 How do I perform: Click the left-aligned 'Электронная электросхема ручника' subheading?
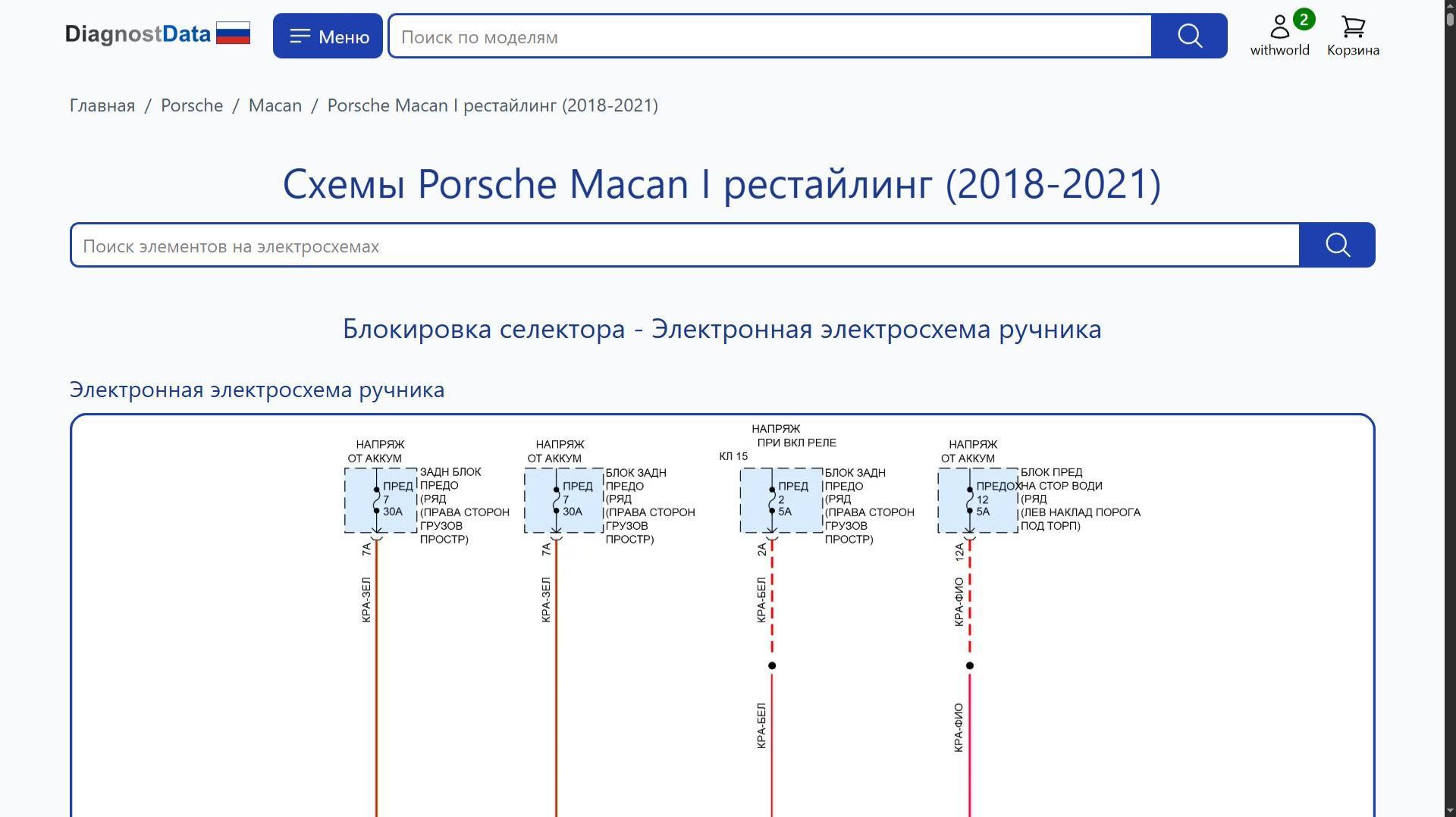[x=257, y=390]
